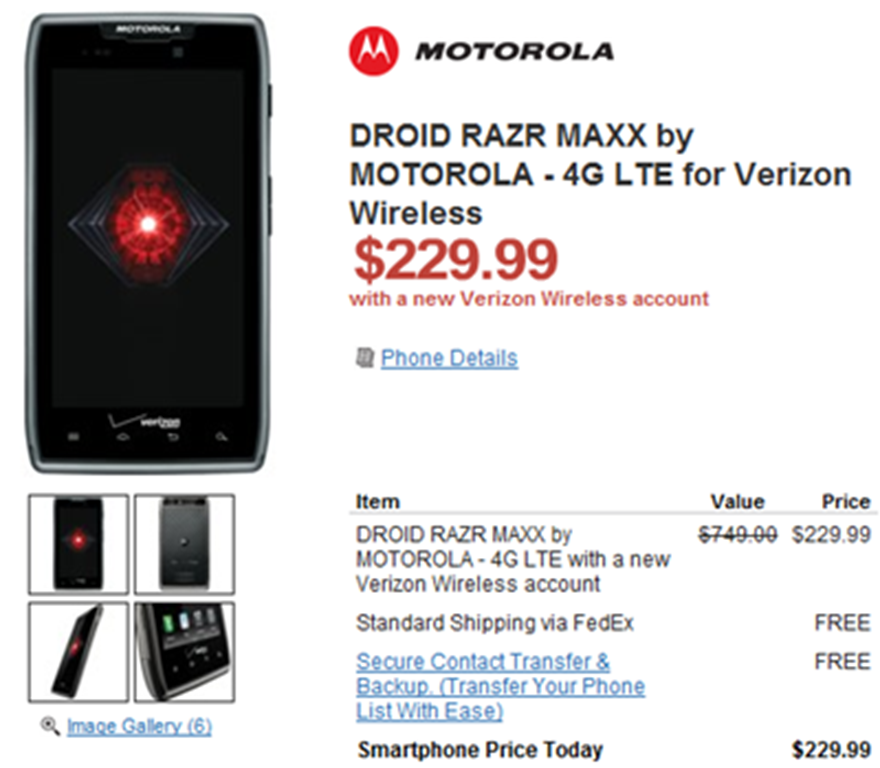
Task: Click the crossed-out $749.00 value
Action: point(738,534)
